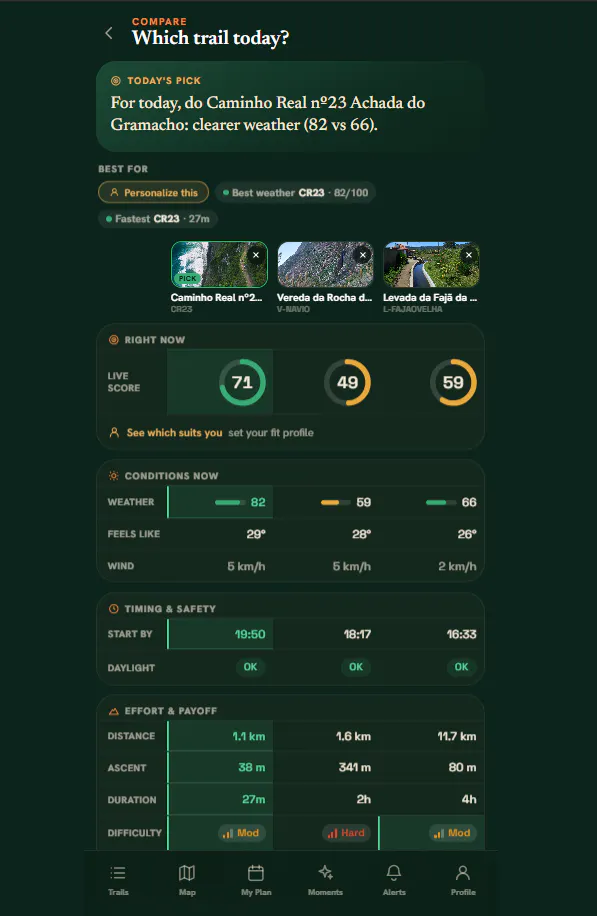
Task: Click live score ring showing 71
Action: [242, 382]
